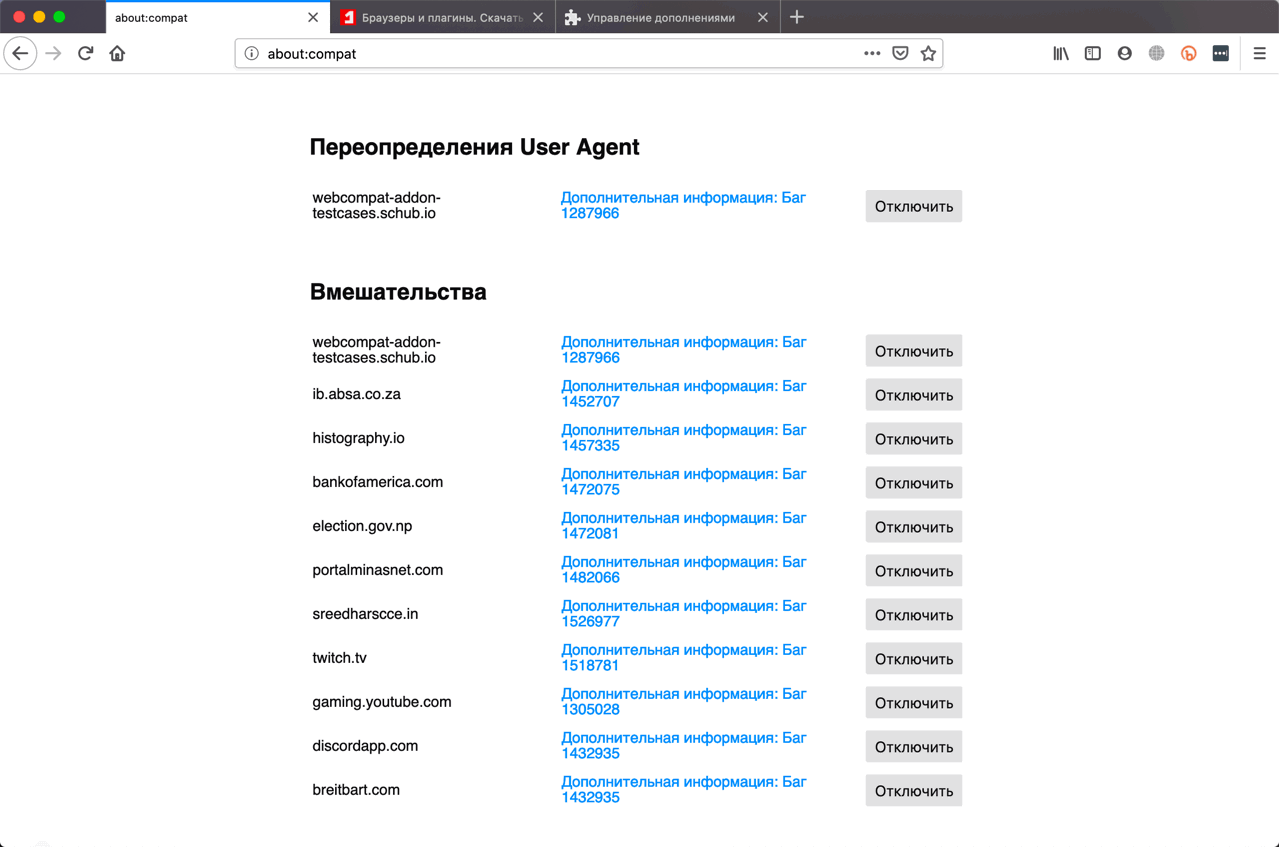Open page actions three-dot menu

click(872, 54)
